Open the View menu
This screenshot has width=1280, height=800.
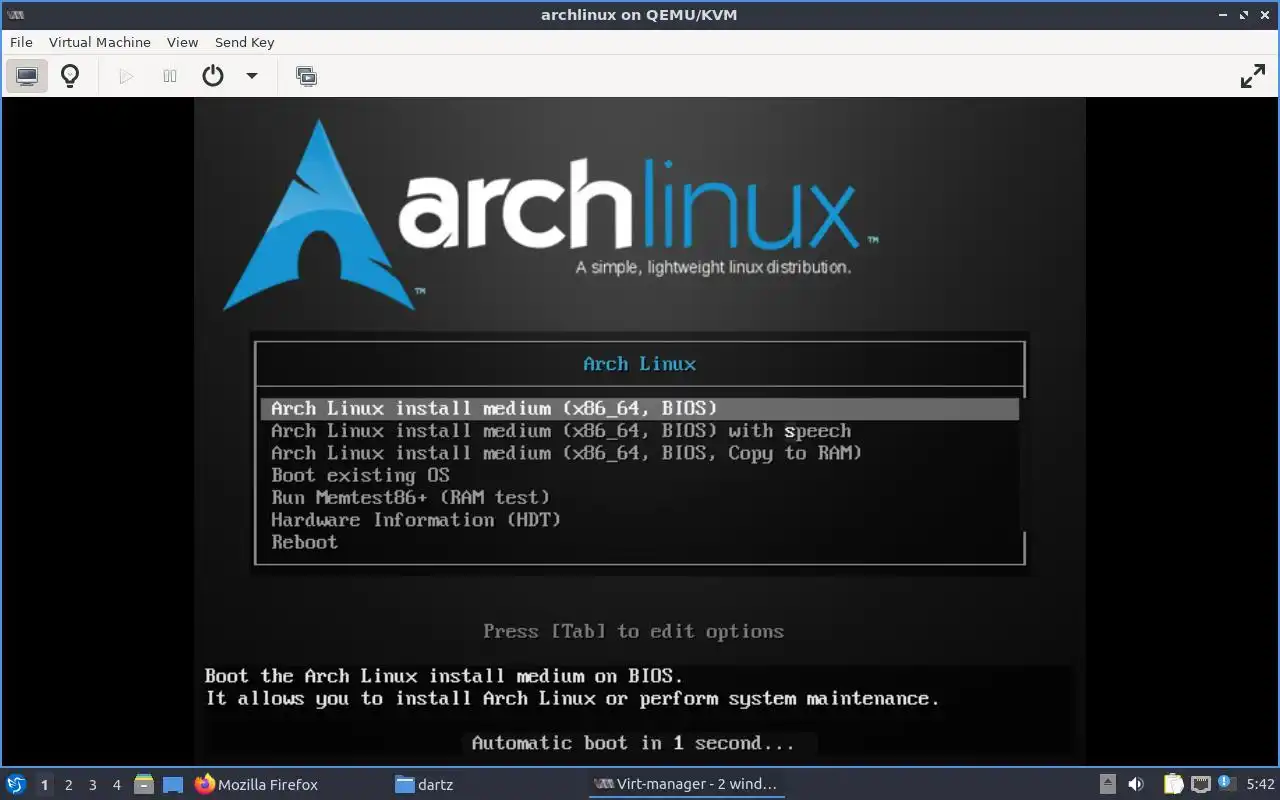tap(183, 42)
